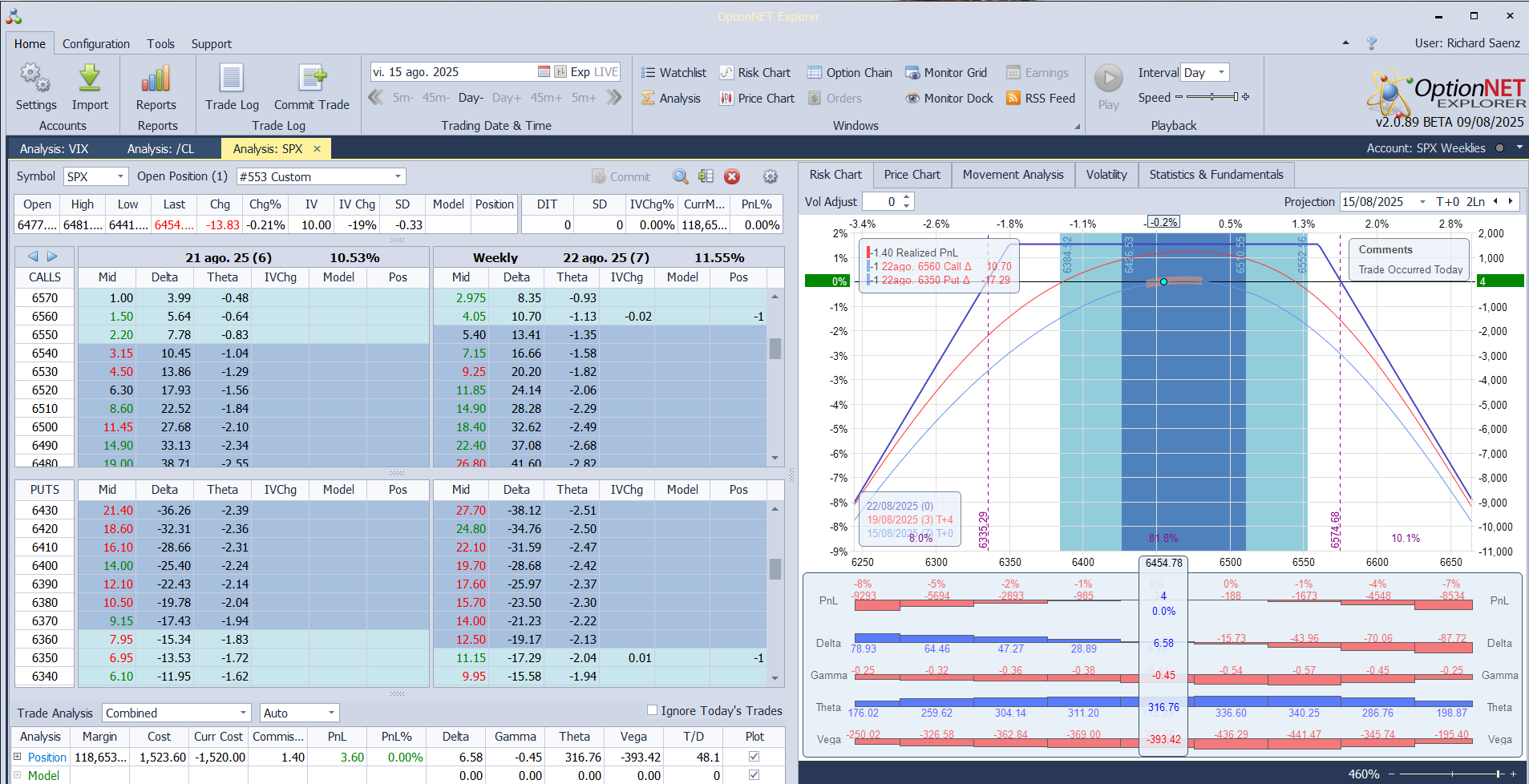
Task: Click the magnifier search icon beside Commit
Action: [680, 176]
